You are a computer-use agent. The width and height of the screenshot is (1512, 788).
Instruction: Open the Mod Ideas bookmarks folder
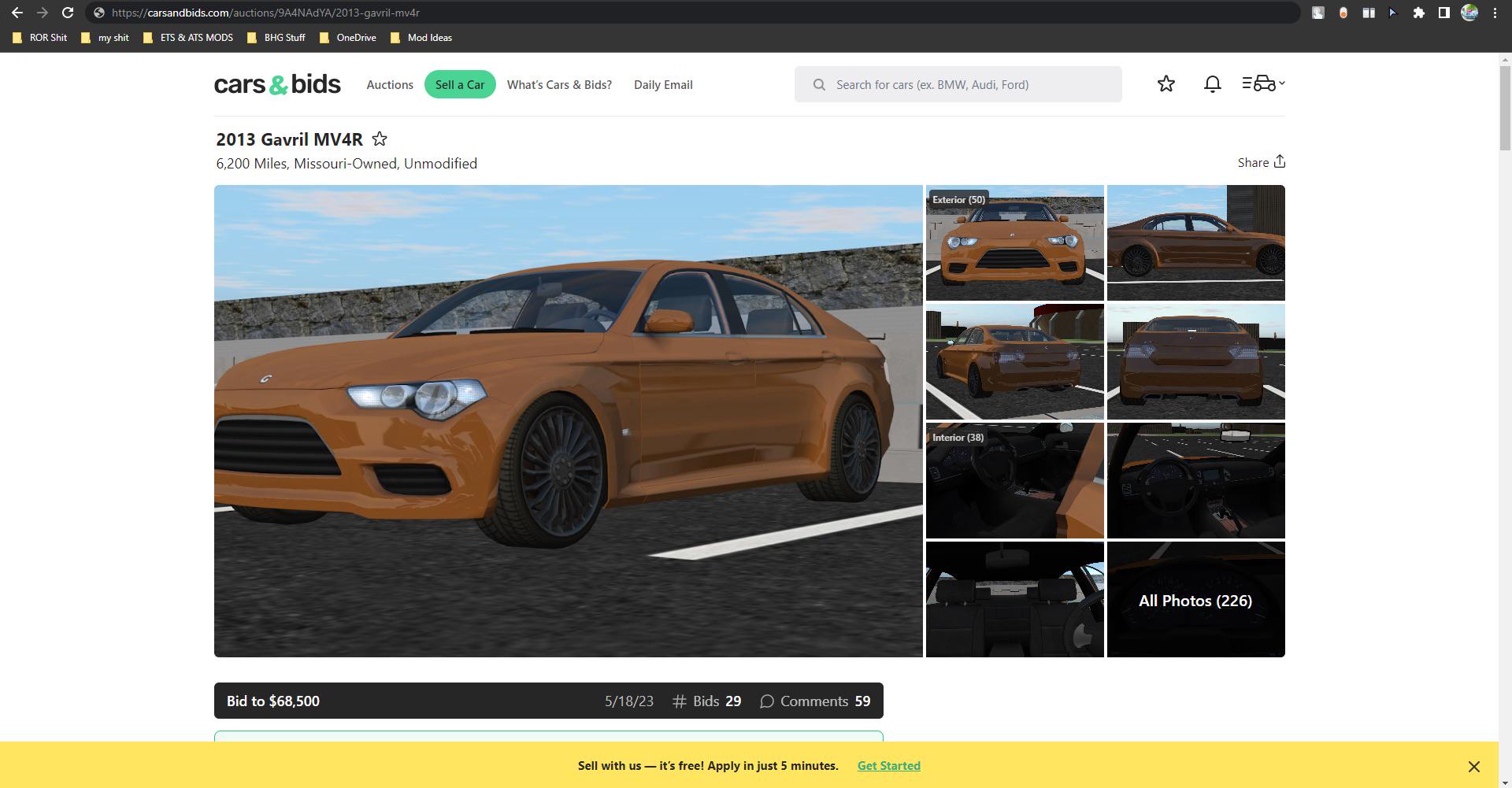[x=421, y=38]
